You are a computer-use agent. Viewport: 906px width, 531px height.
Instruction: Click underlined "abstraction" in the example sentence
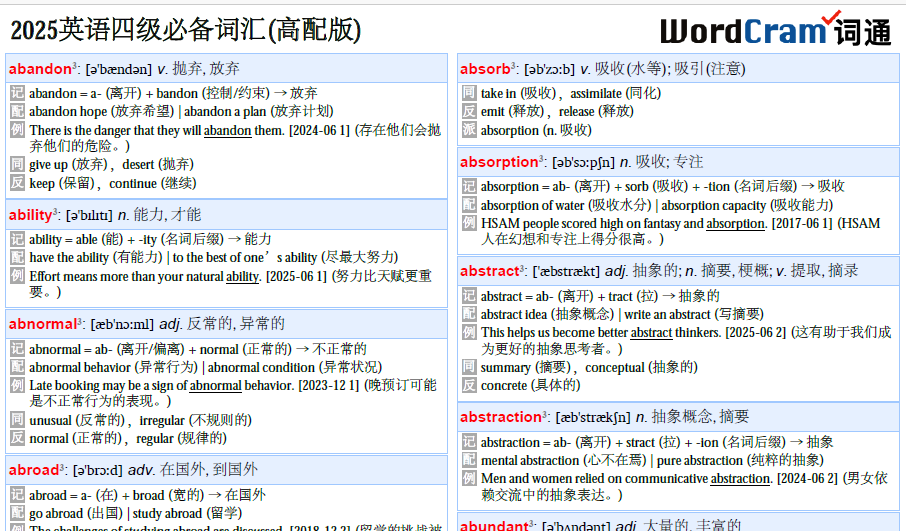[x=740, y=479]
